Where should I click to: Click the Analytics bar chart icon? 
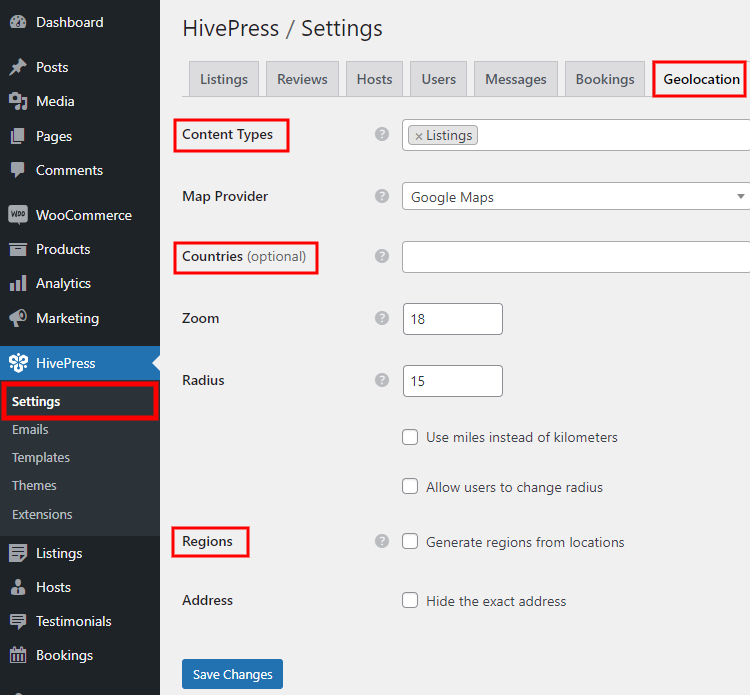pyautogui.click(x=18, y=283)
